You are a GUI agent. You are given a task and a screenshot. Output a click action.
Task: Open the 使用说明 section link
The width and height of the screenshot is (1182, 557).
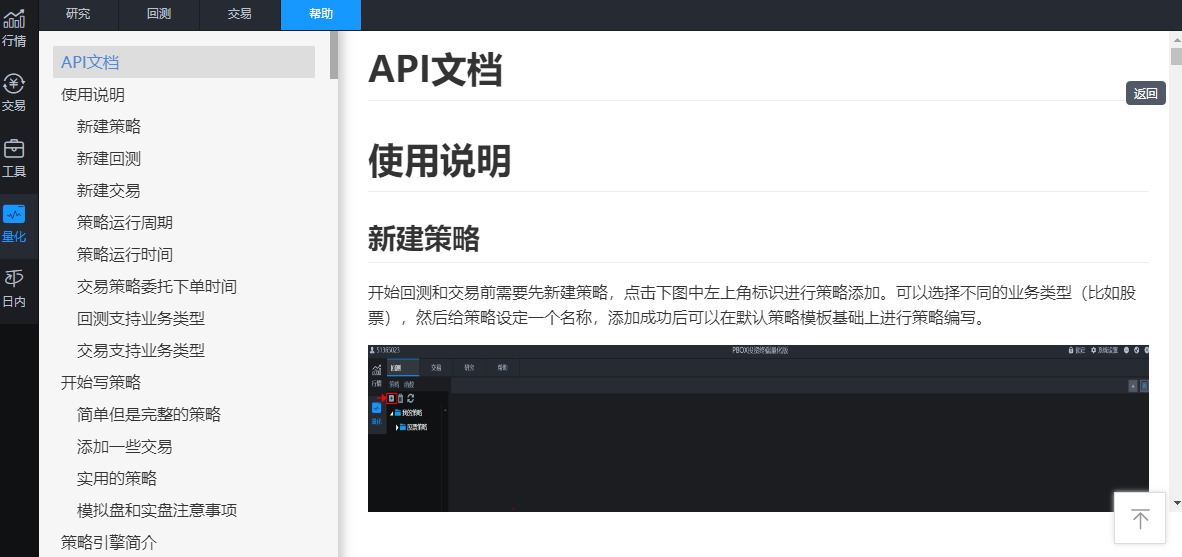(93, 95)
